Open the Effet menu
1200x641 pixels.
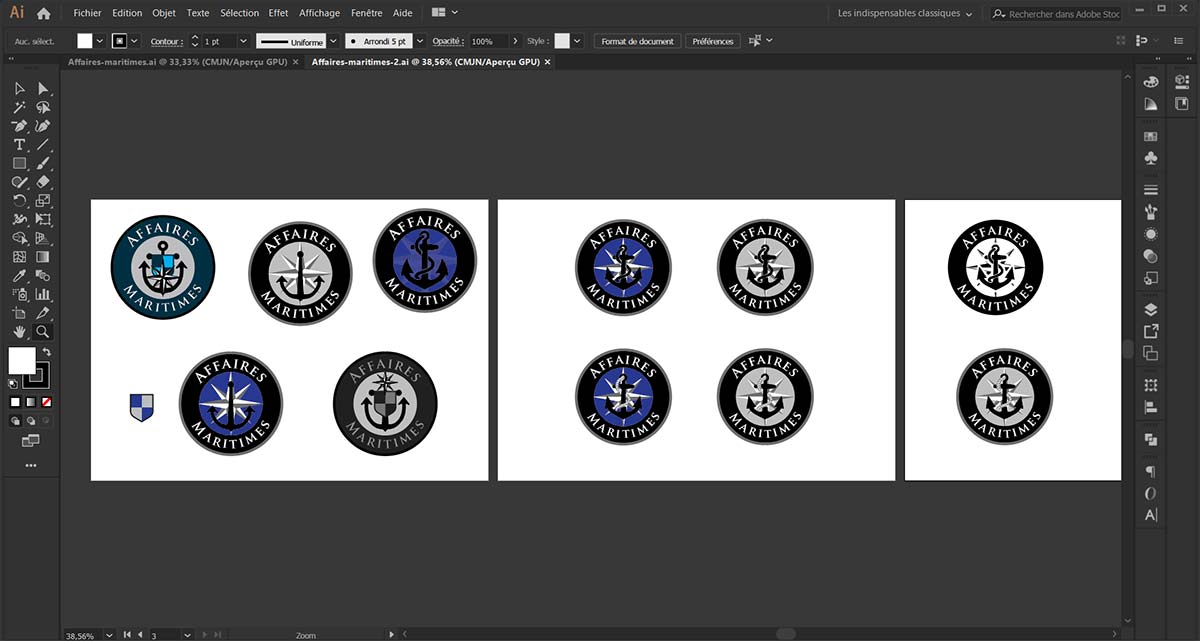[x=278, y=13]
